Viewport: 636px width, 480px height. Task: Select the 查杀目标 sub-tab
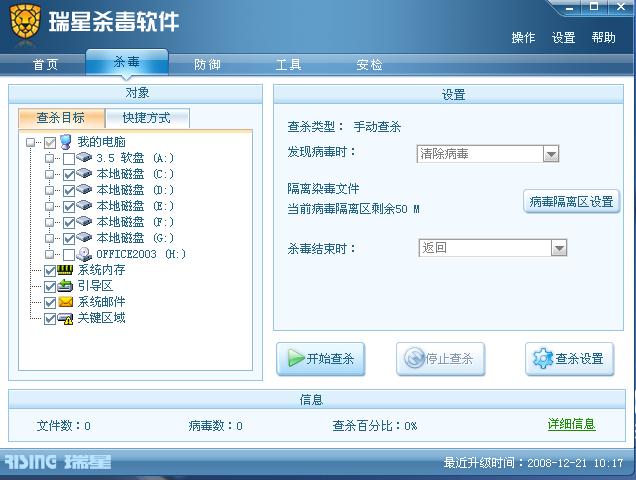tap(61, 118)
